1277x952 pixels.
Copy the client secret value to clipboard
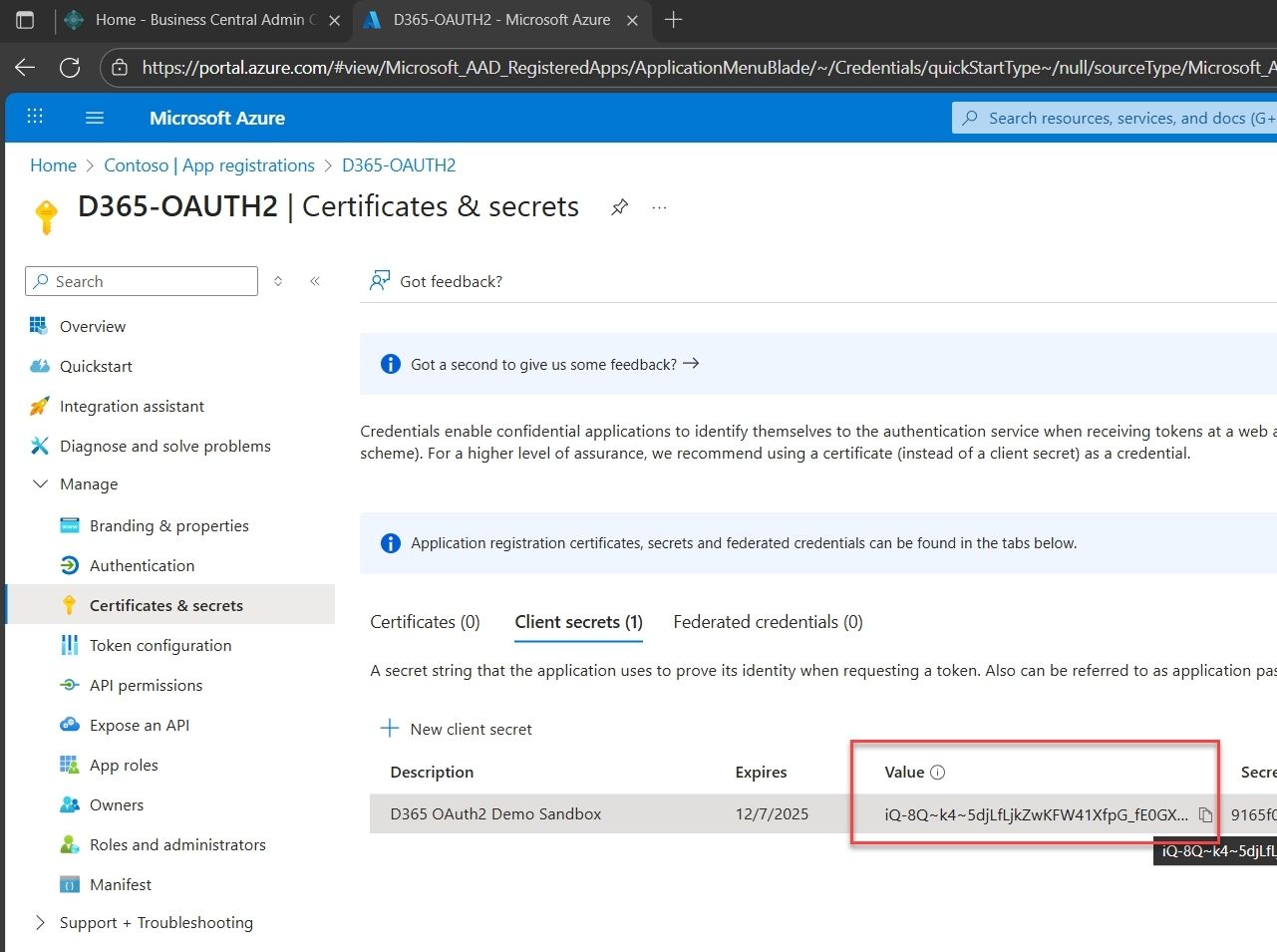pyautogui.click(x=1205, y=814)
